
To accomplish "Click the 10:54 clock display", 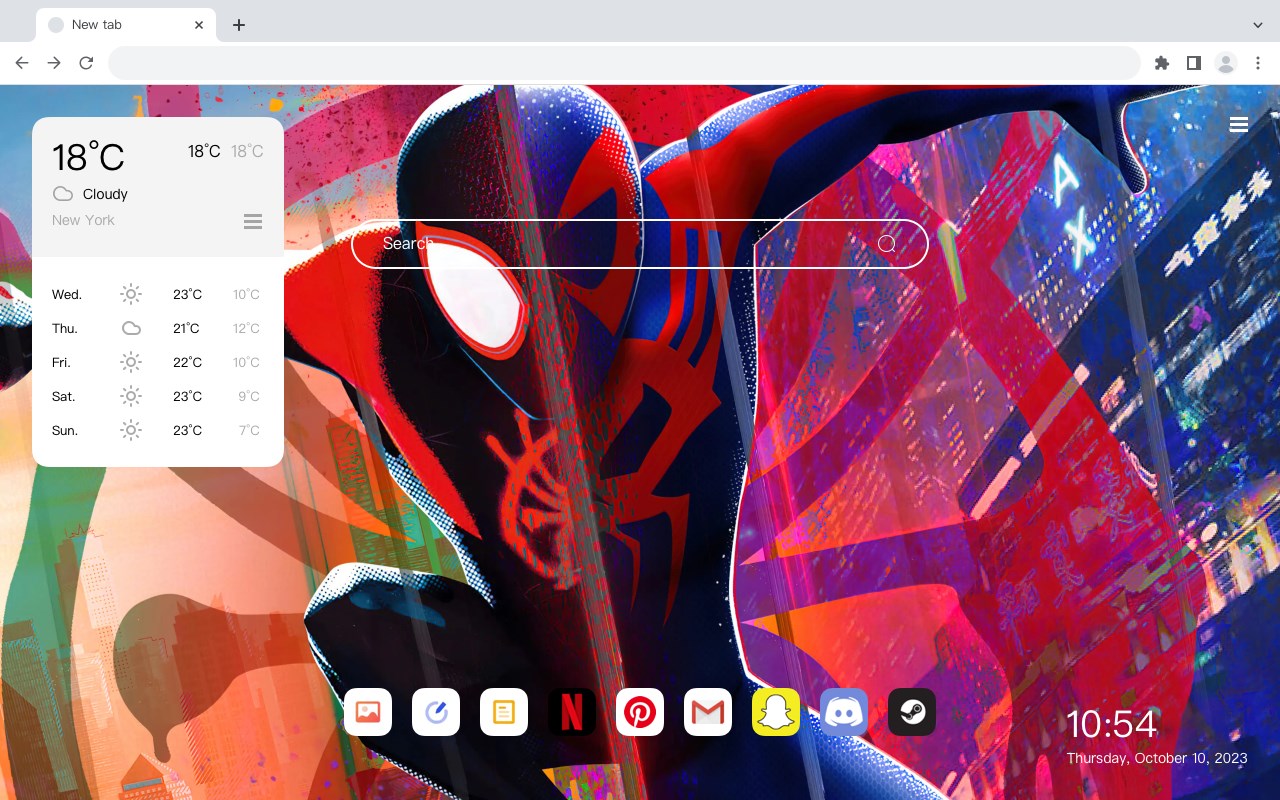I will point(1111,724).
